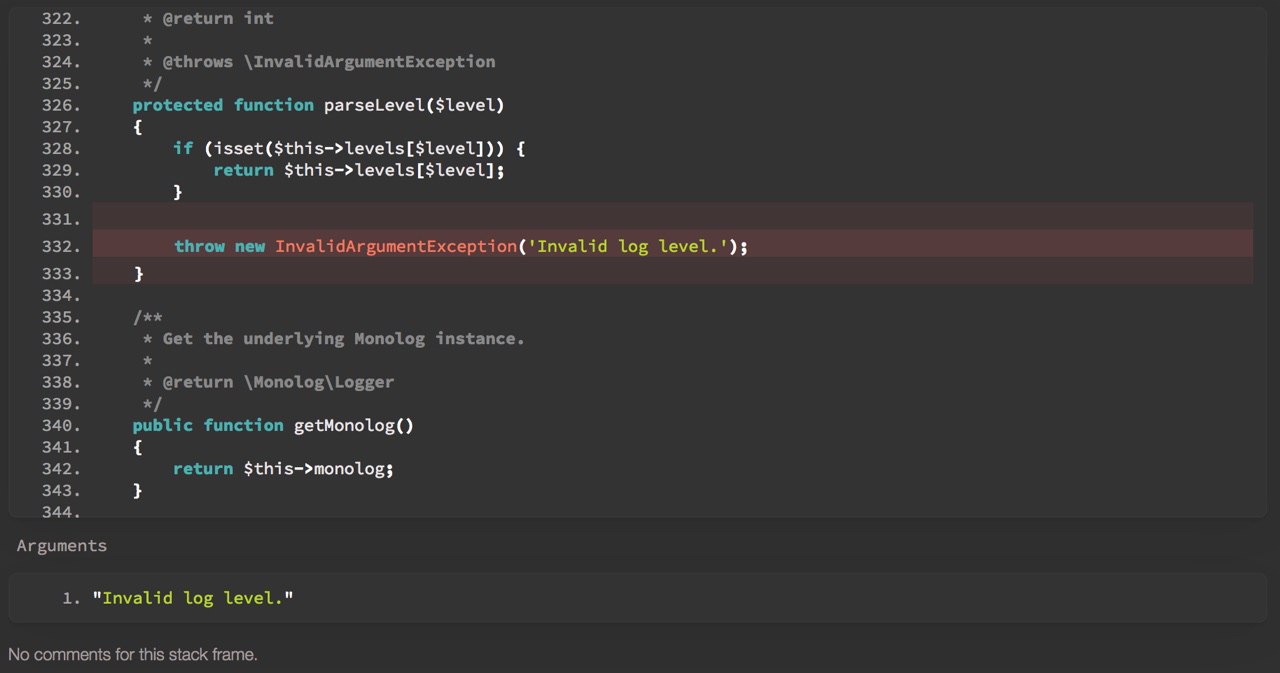1280x673 pixels.
Task: Click highlighted line number 333.
Action: [60, 274]
